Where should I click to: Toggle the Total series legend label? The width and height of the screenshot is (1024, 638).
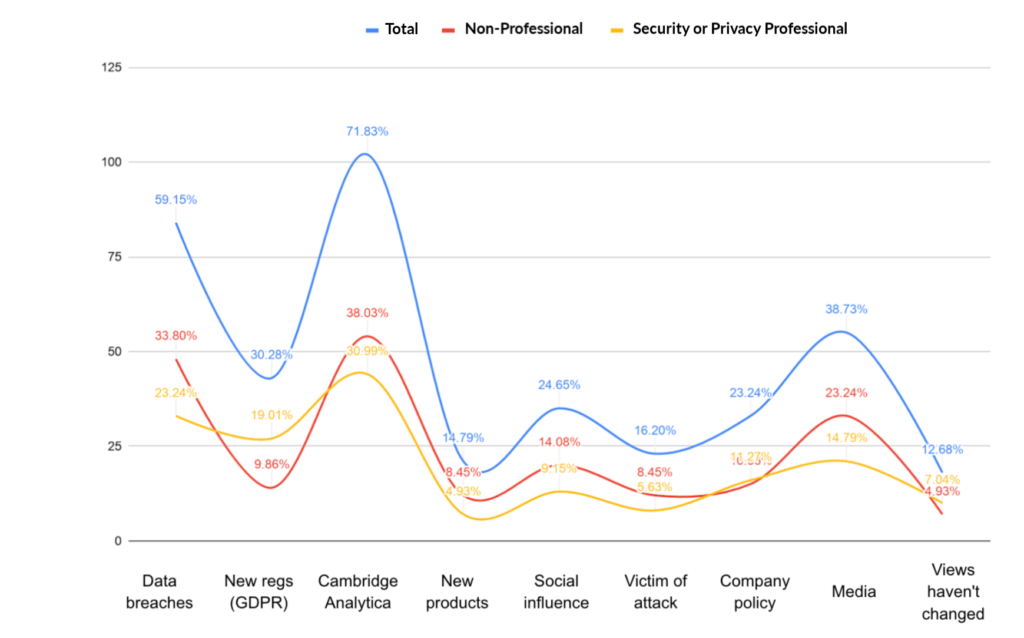click(402, 29)
